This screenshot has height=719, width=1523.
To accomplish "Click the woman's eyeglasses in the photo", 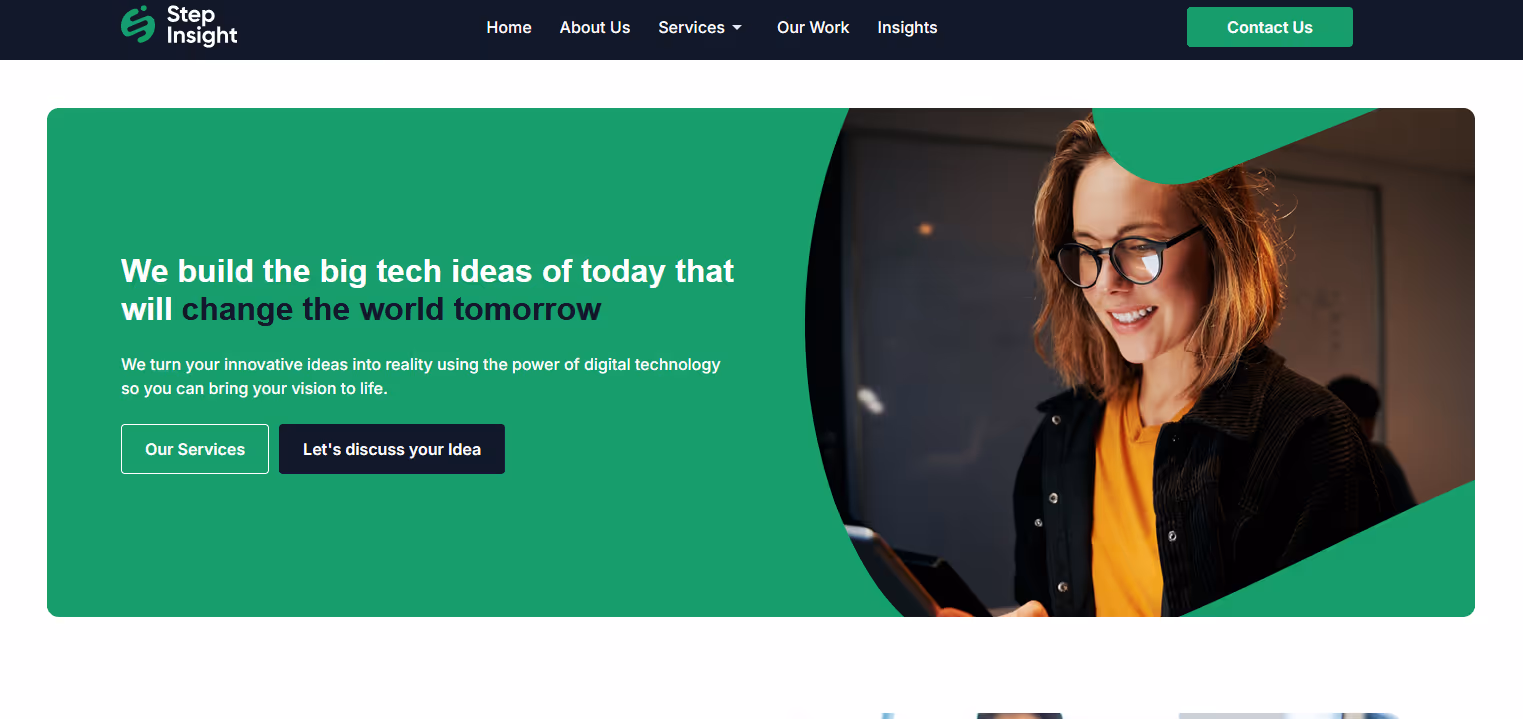I will (x=1127, y=253).
